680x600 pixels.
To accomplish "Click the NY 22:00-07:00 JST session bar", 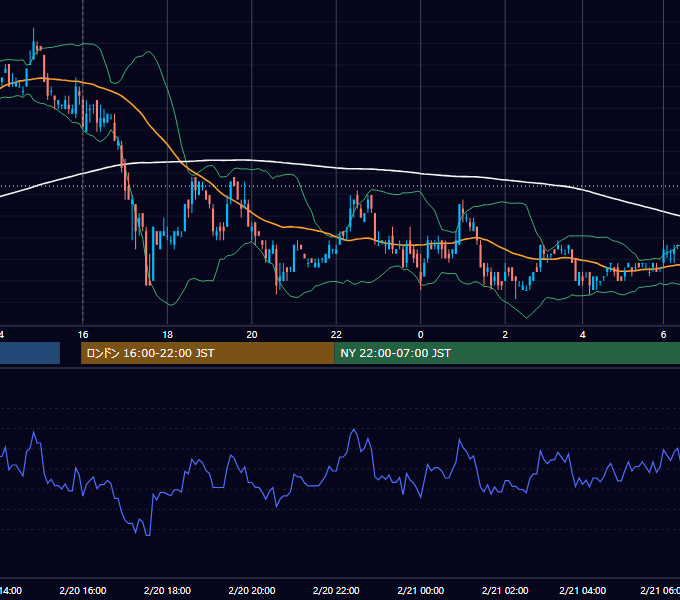I will pos(507,353).
